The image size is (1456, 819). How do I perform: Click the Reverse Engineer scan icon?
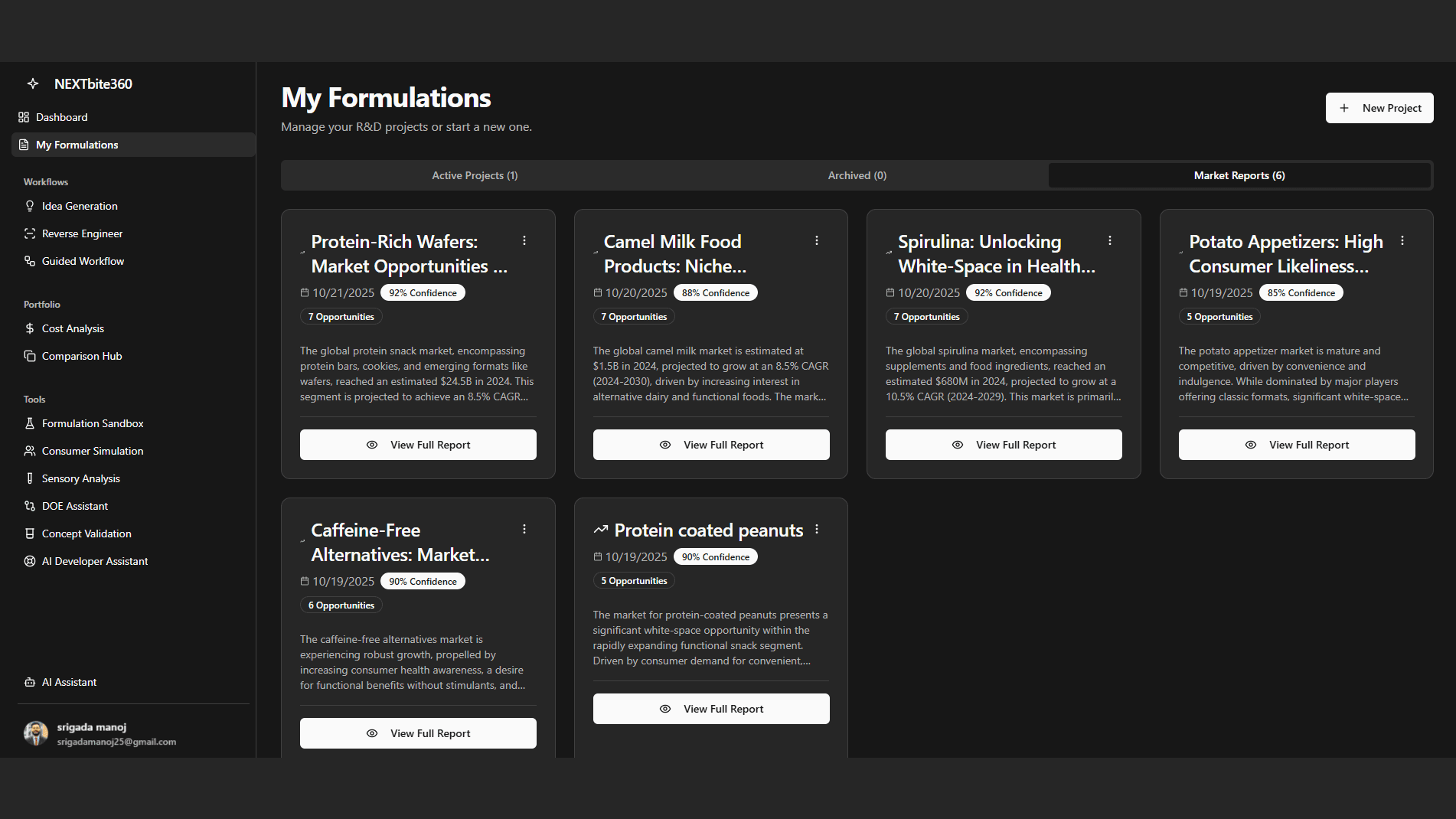(30, 233)
